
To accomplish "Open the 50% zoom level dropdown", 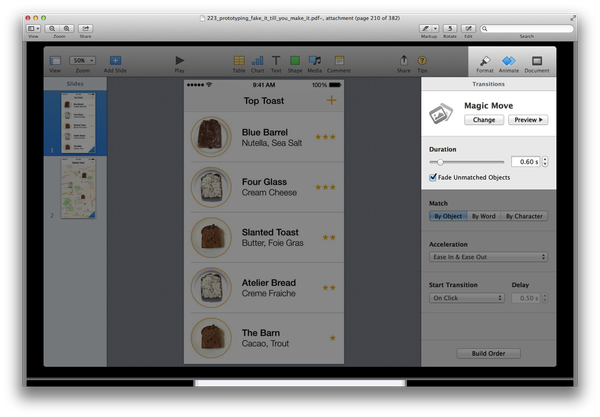I will (x=84, y=61).
